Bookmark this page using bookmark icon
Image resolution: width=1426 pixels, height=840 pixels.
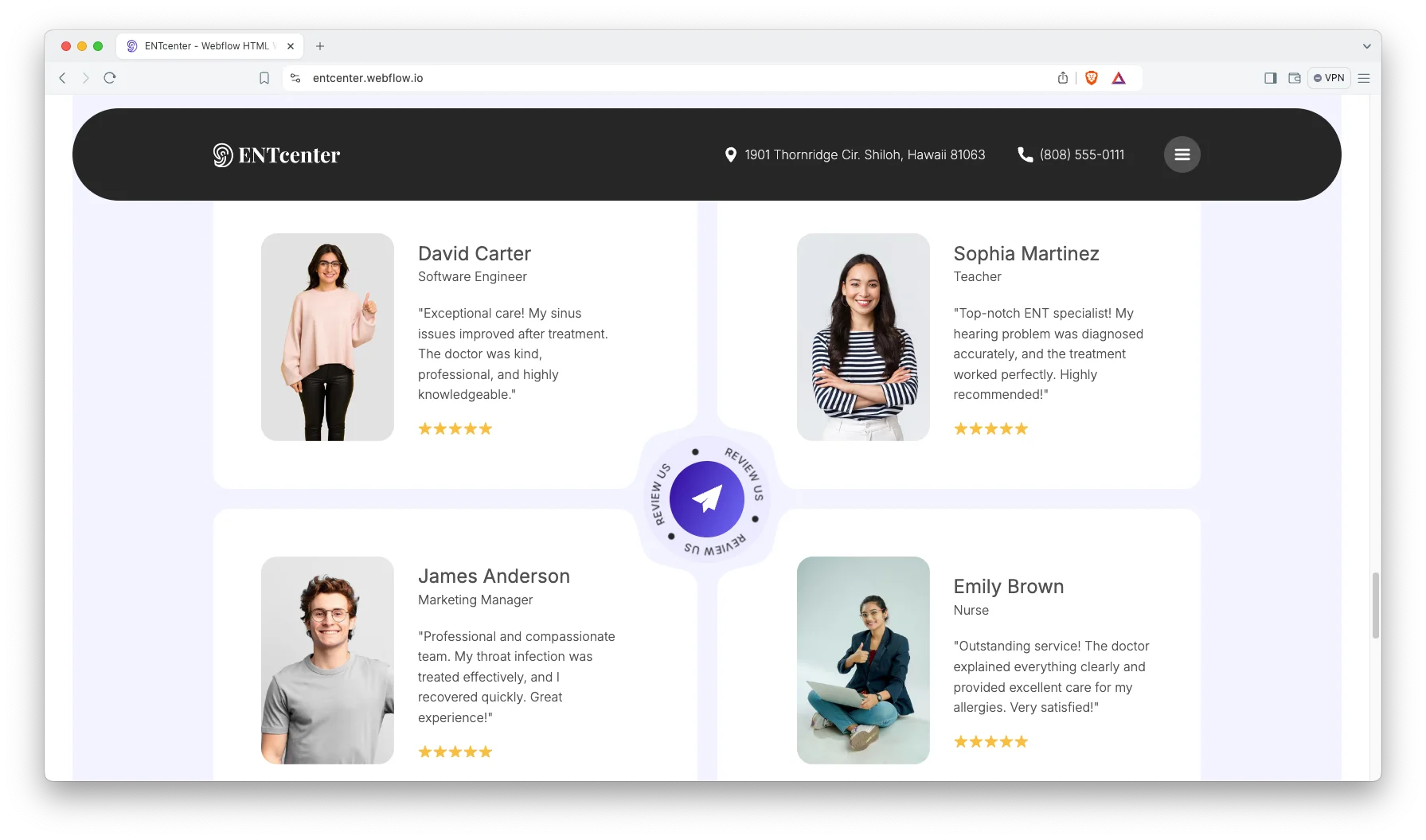point(264,78)
